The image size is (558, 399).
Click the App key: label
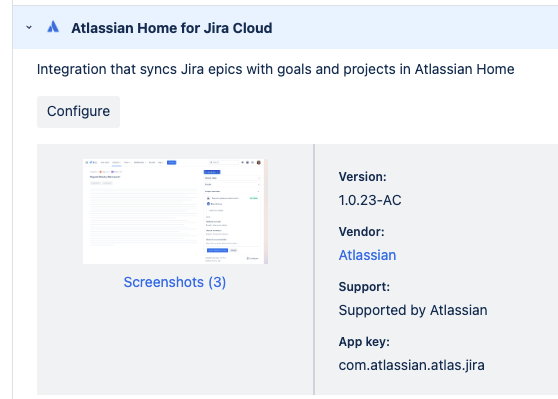(364, 342)
